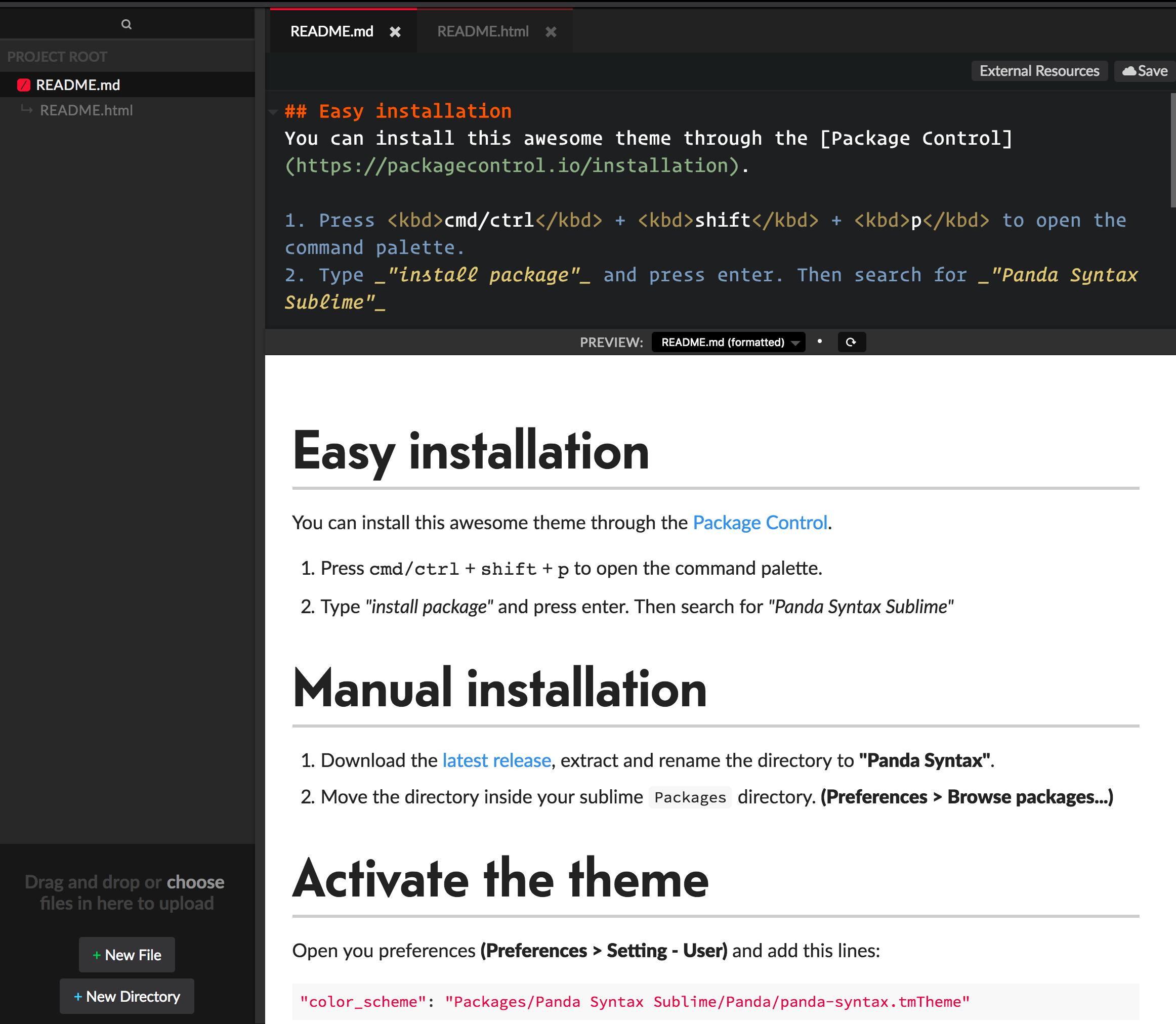Click the editor vertical scrollbar
This screenshot has width=1176, height=1024.
(1172, 151)
